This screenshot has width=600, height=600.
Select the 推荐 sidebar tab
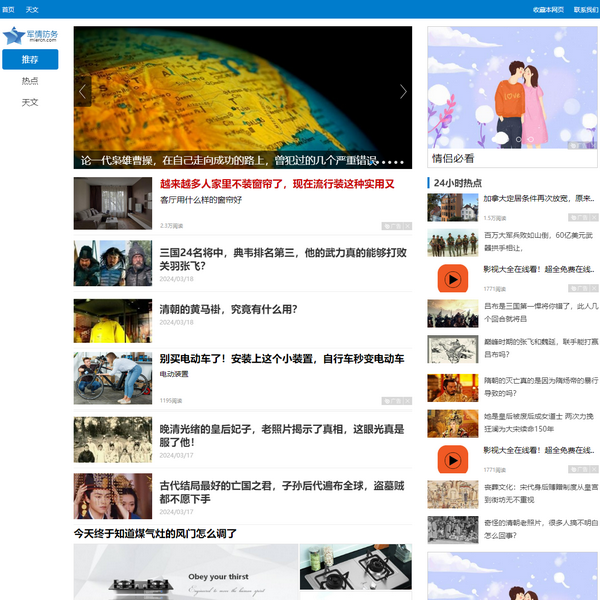pos(30,60)
